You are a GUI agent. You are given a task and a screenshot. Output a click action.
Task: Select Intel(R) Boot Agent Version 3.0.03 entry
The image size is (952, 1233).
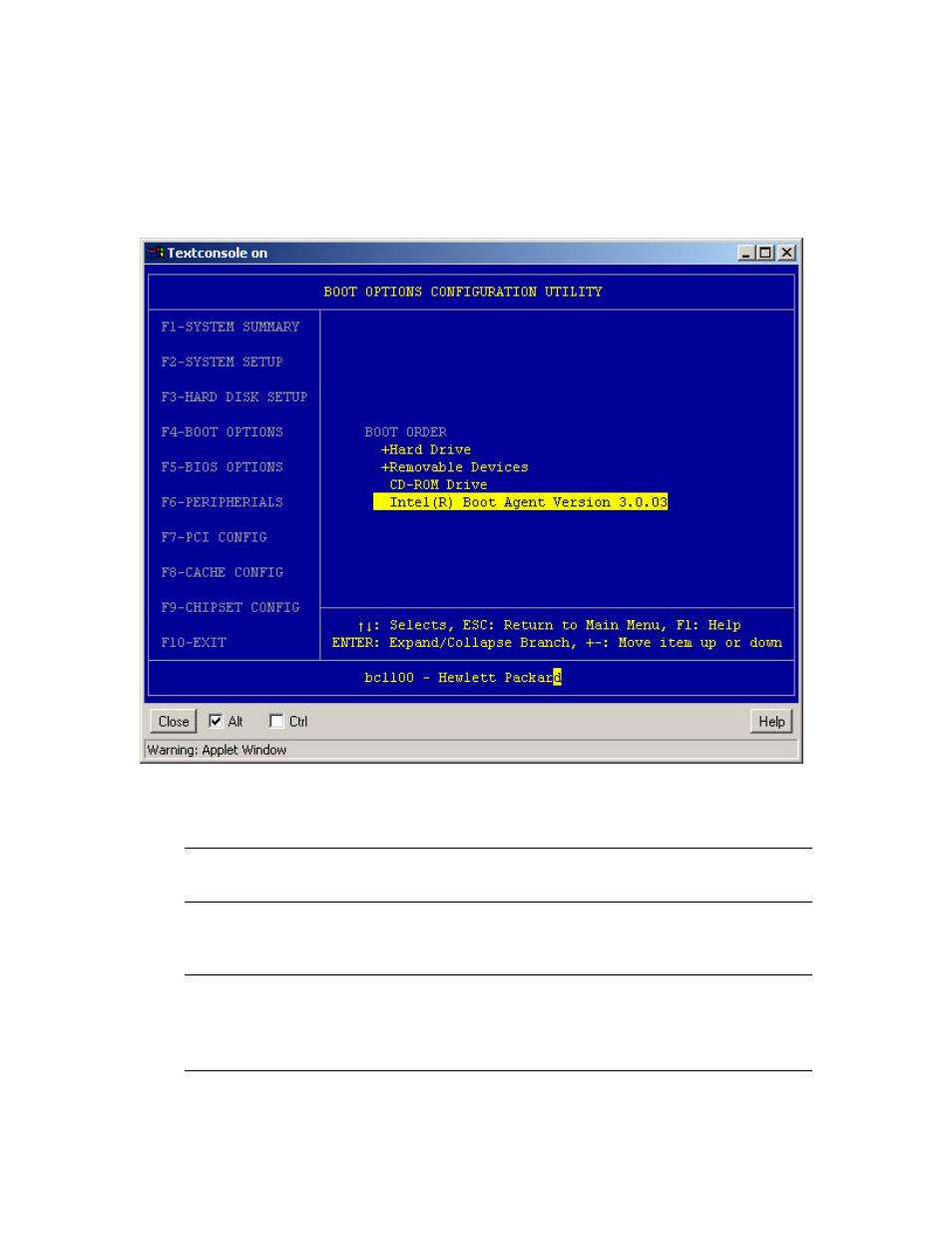(x=521, y=502)
